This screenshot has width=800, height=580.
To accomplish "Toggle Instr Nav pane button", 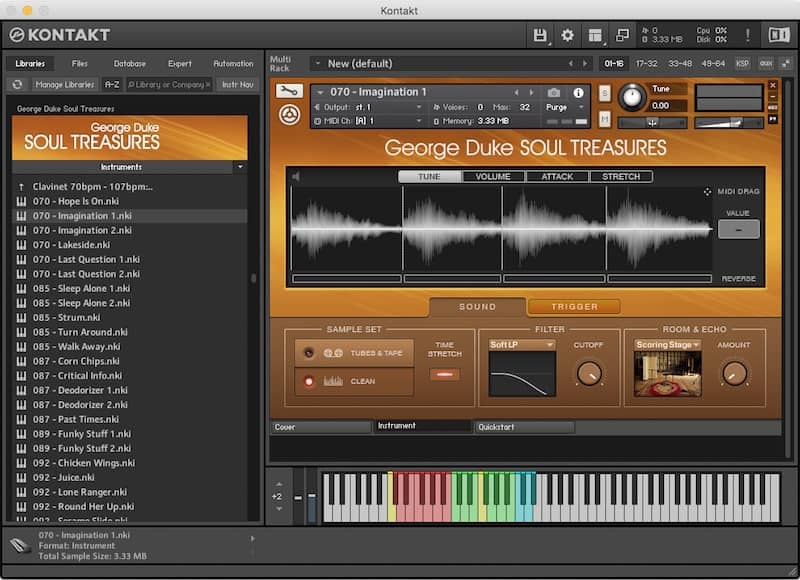I will point(237,84).
